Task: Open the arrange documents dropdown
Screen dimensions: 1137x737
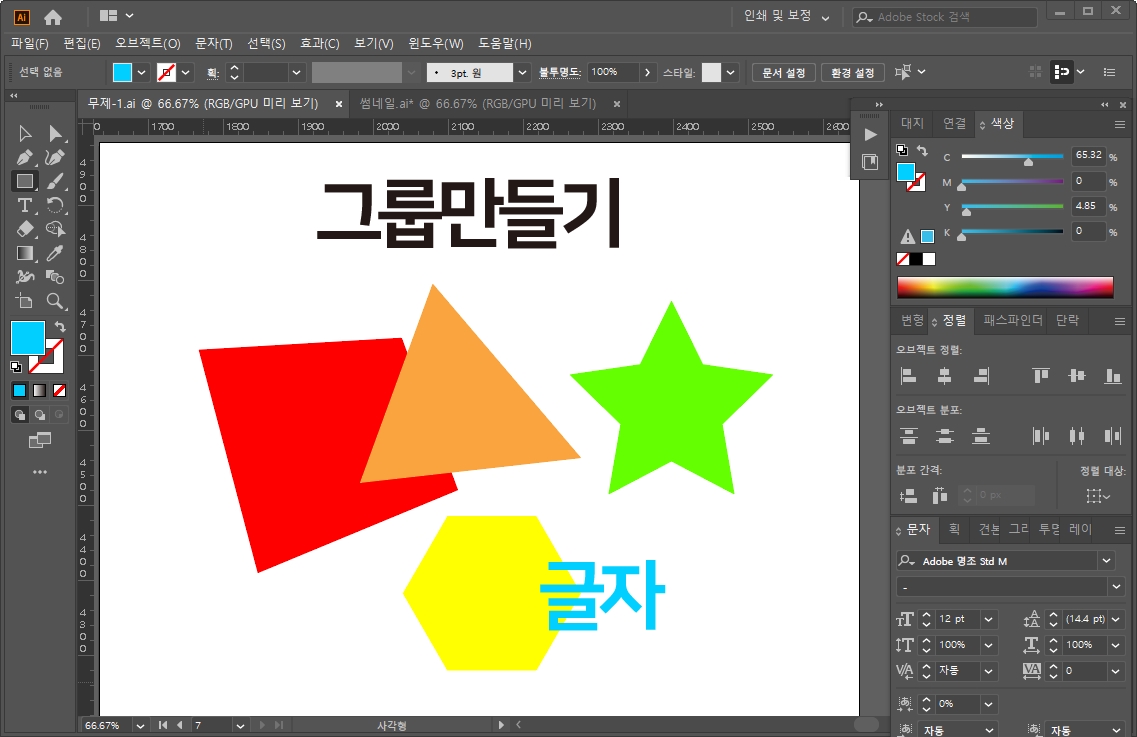Action: pos(116,15)
